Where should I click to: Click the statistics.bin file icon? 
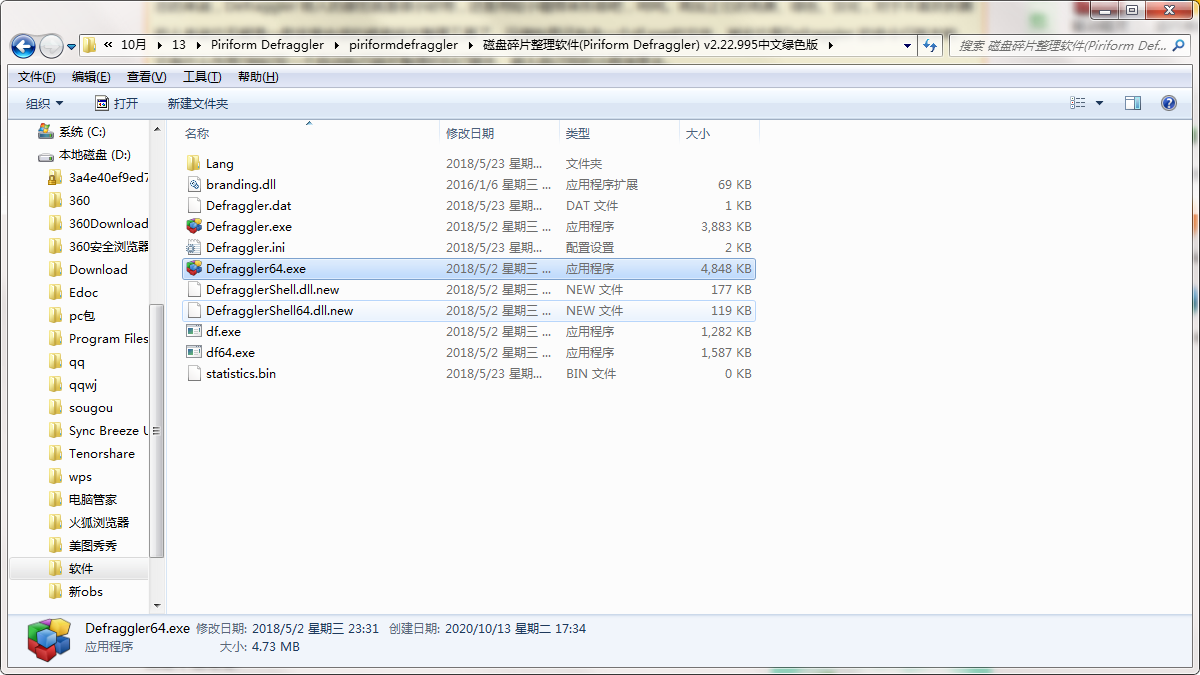[x=194, y=374]
